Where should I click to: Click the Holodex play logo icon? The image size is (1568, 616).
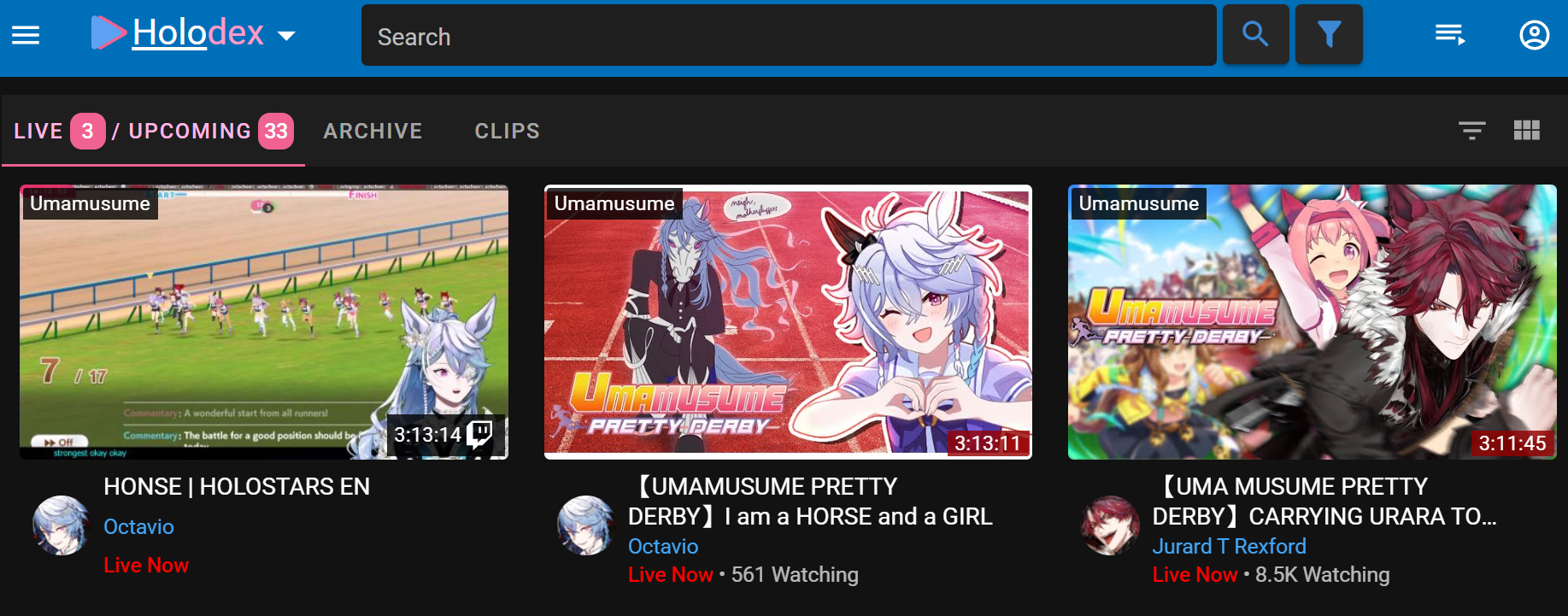pos(109,32)
